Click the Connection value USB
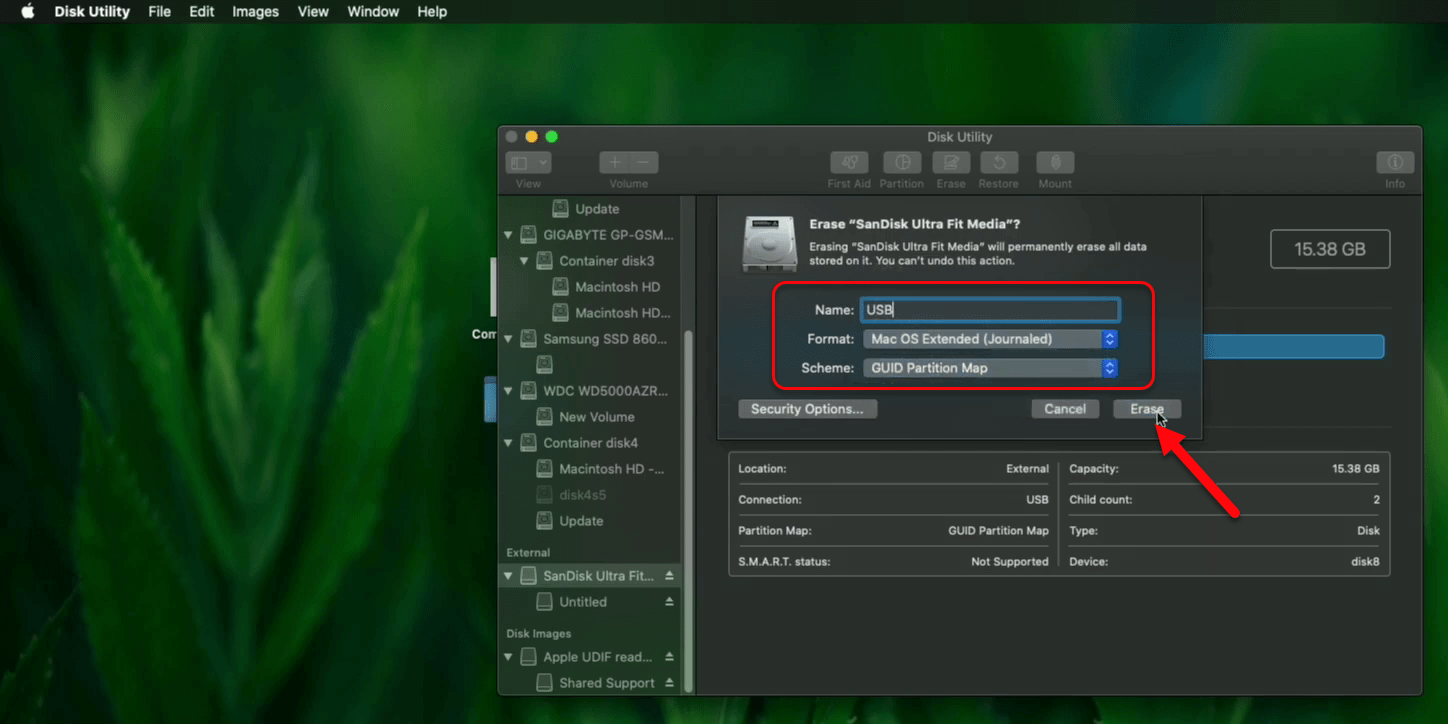The height and width of the screenshot is (724, 1448). pyautogui.click(x=1037, y=500)
